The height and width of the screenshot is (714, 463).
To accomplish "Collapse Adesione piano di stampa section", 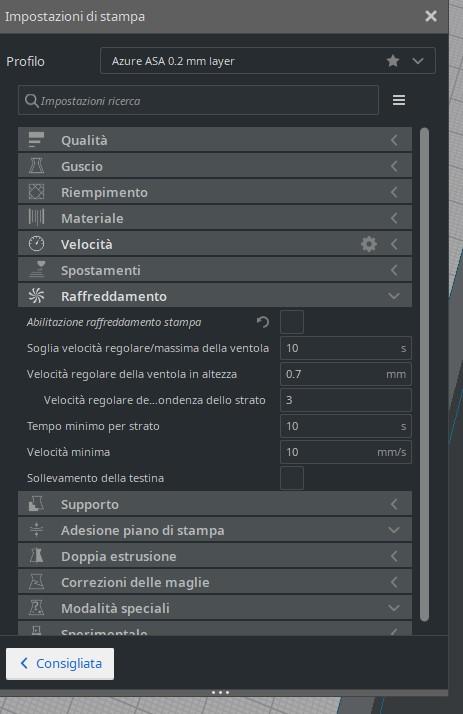I will pyautogui.click(x=215, y=530).
